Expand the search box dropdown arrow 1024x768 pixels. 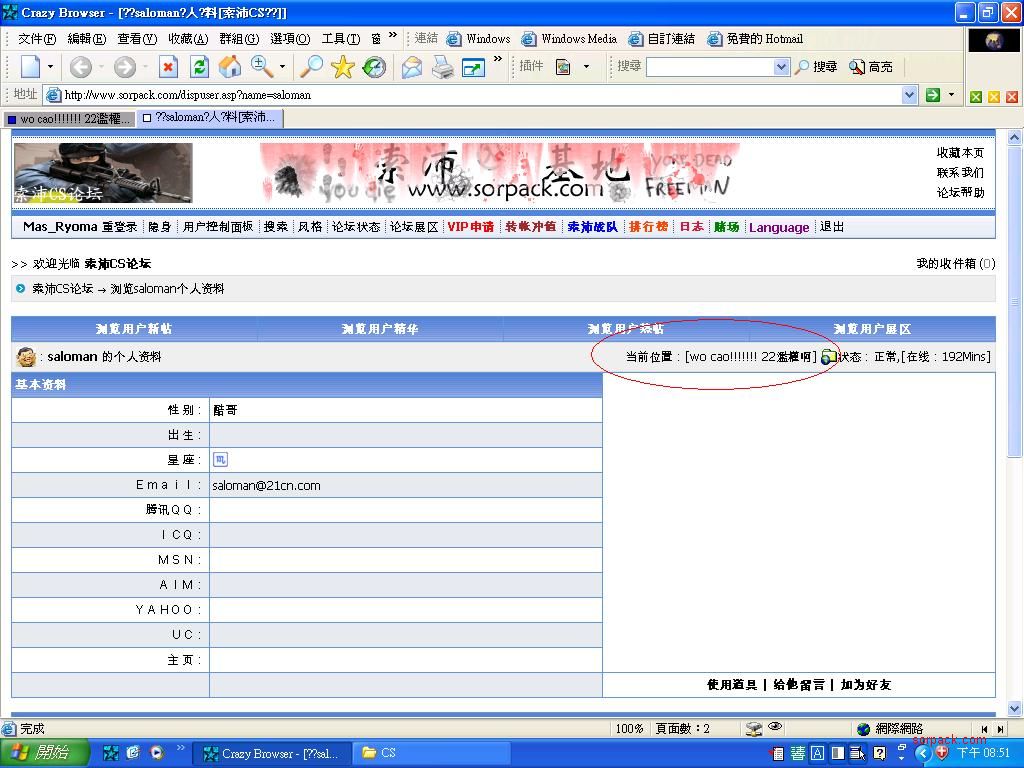pos(781,67)
